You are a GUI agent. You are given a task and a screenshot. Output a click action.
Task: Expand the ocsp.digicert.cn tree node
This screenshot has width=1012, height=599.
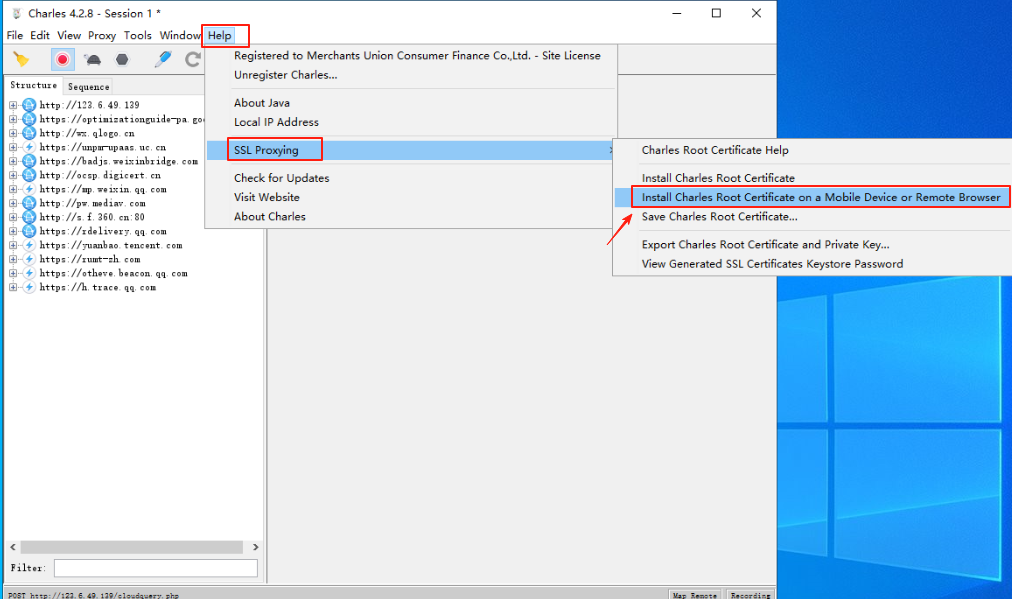[x=13, y=175]
